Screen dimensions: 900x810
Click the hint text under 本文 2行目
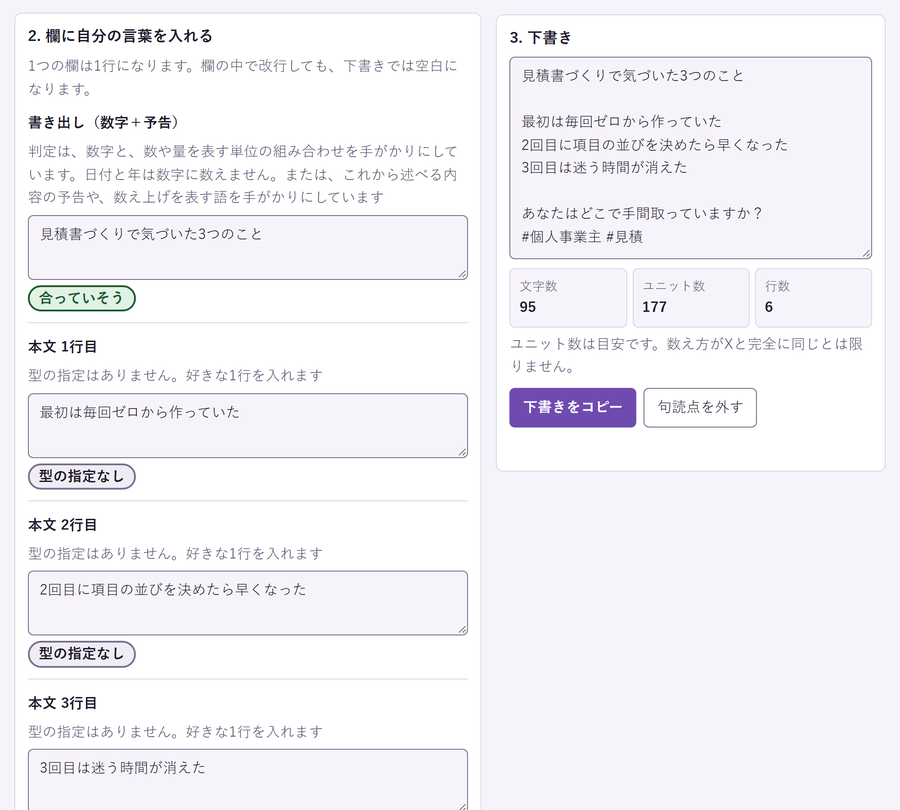(x=176, y=553)
